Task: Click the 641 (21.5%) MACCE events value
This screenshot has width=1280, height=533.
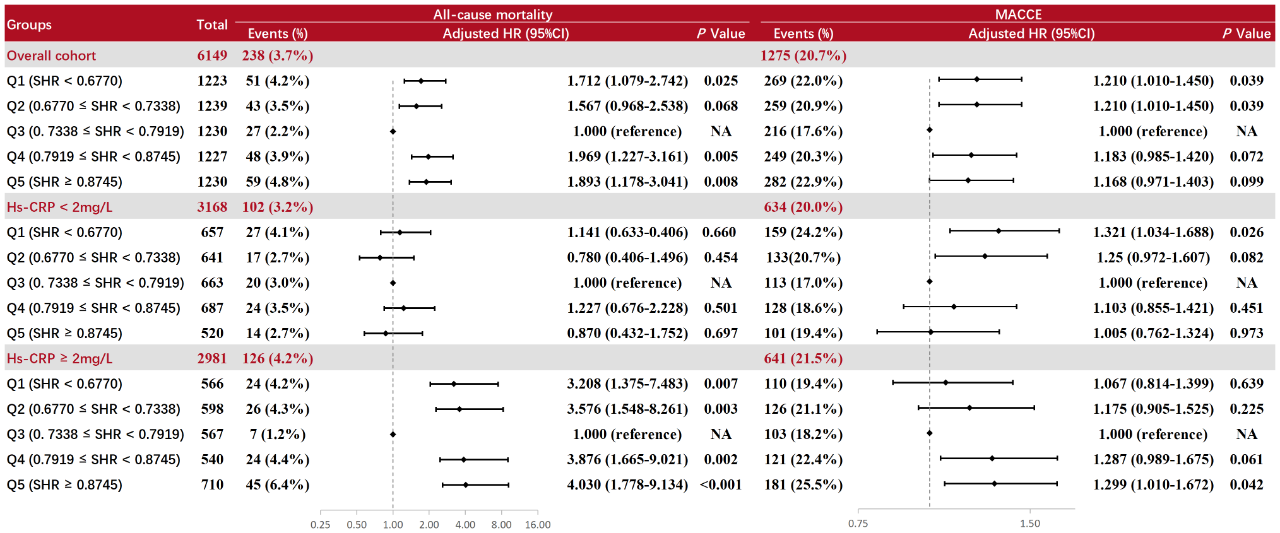Action: click(803, 358)
